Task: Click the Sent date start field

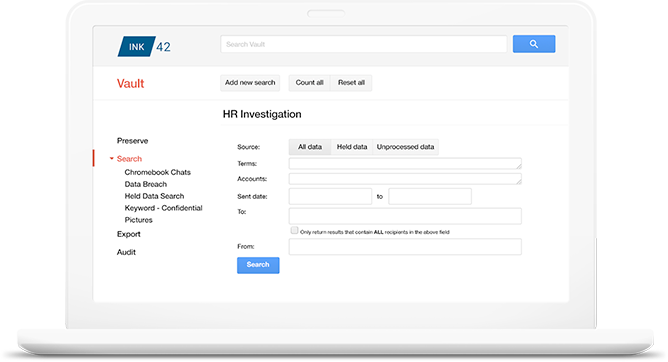Action: 330,196
